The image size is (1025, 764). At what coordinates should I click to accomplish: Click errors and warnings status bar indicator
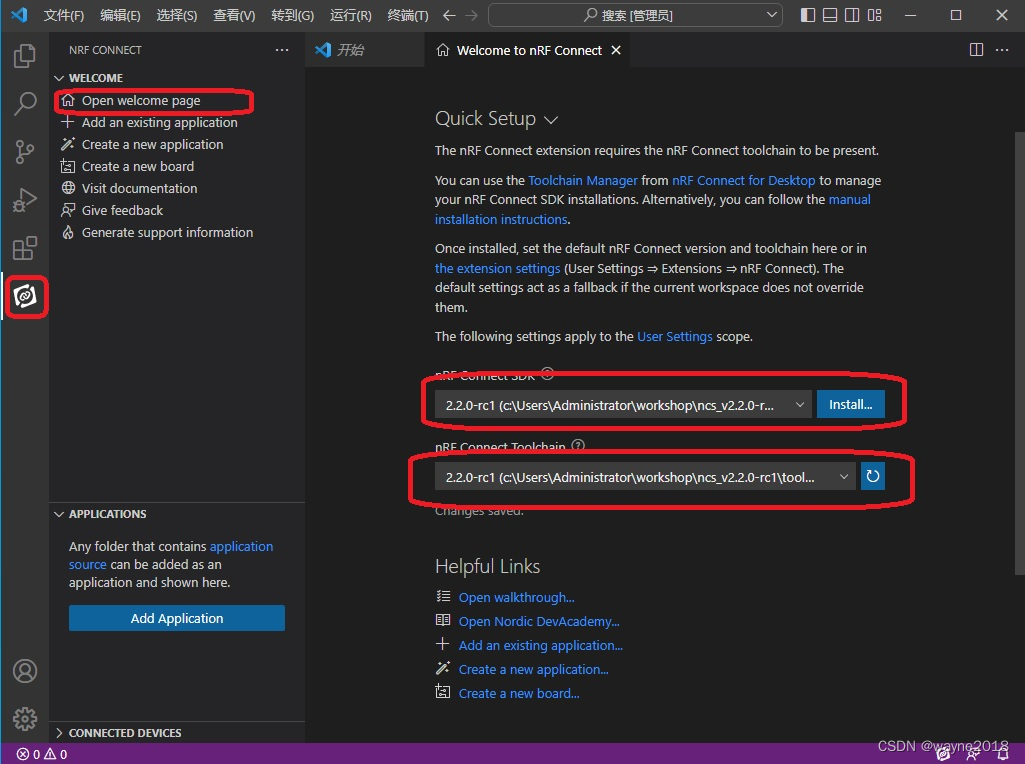pos(42,754)
